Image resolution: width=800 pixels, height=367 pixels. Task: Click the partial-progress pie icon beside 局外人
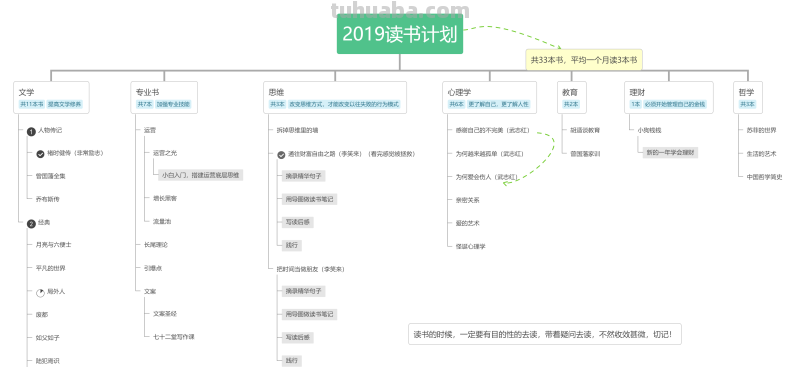pyautogui.click(x=40, y=292)
